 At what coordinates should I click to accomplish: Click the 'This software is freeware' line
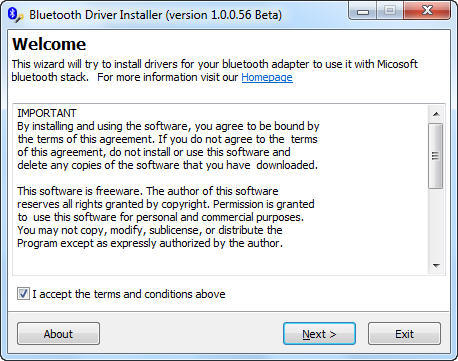[x=148, y=191]
